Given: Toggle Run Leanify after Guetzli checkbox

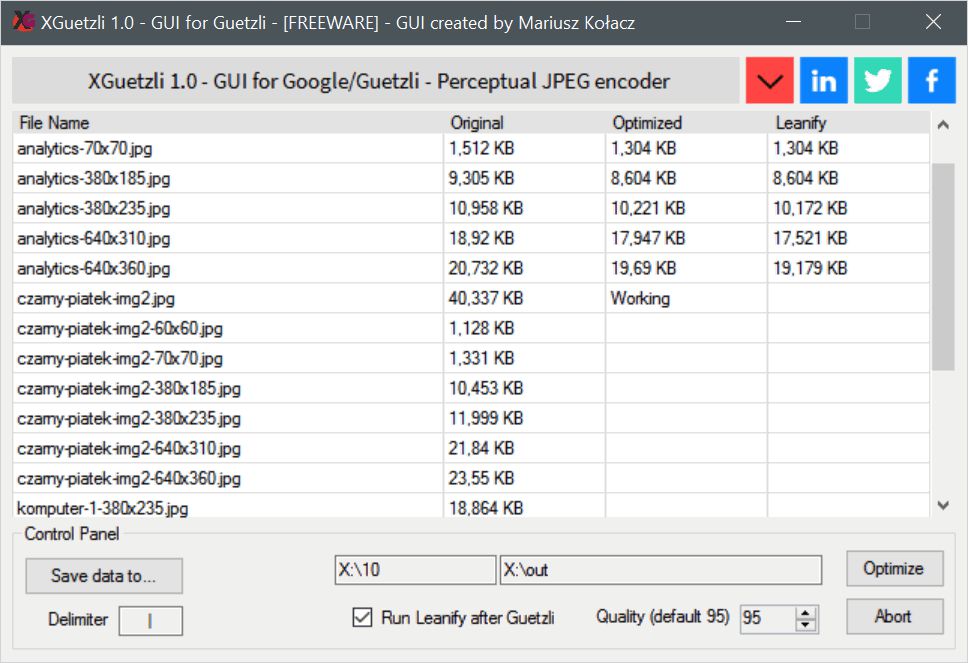Looking at the screenshot, I should point(363,617).
